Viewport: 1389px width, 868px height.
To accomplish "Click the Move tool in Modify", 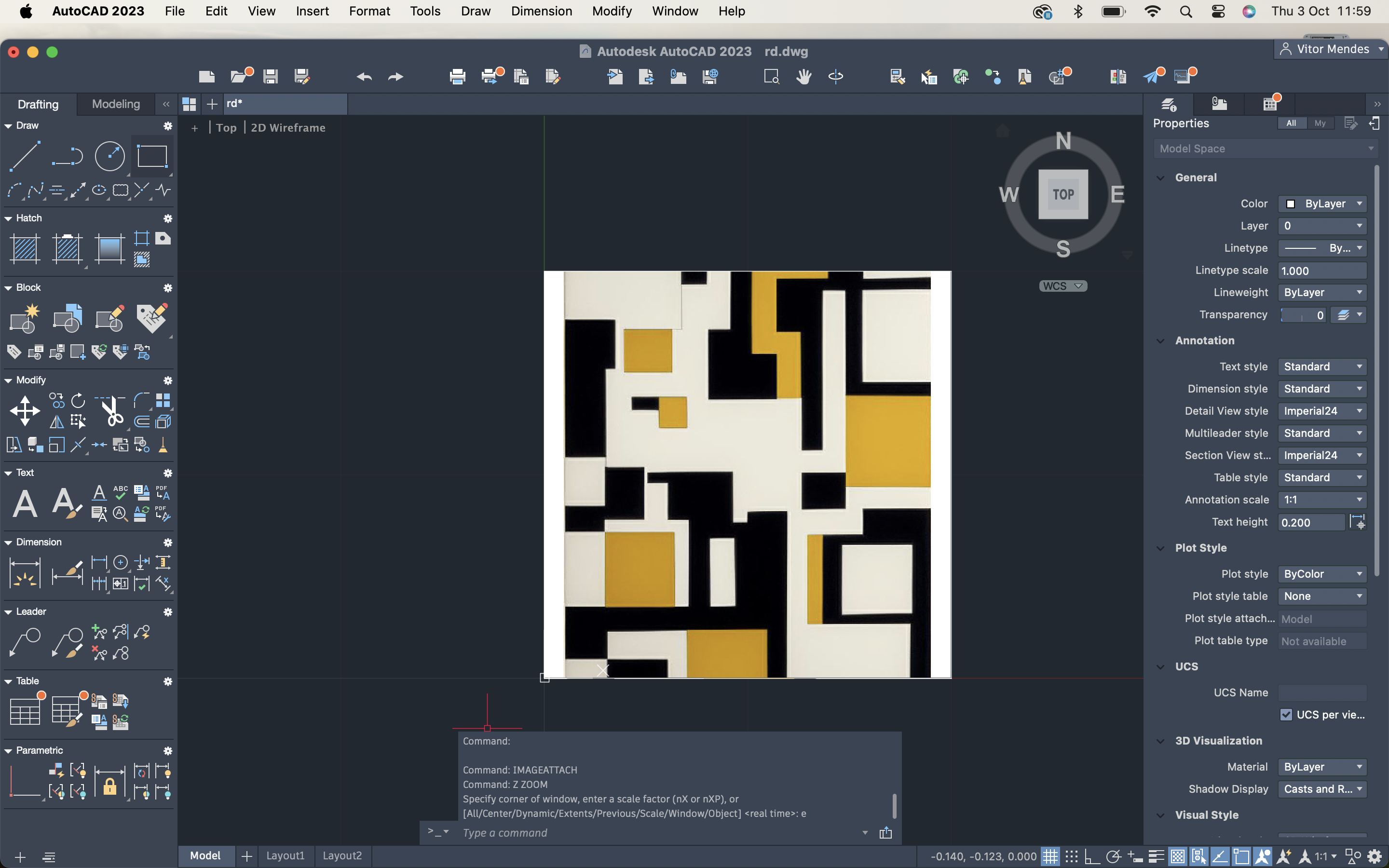I will 25,411.
